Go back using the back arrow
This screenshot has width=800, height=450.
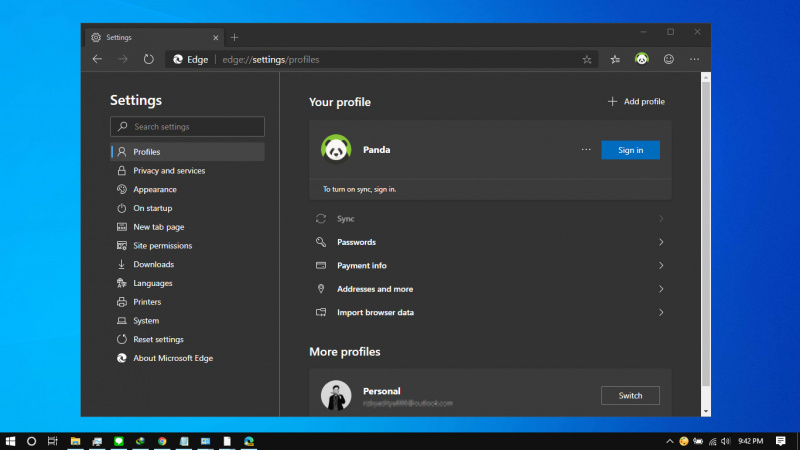(x=97, y=59)
